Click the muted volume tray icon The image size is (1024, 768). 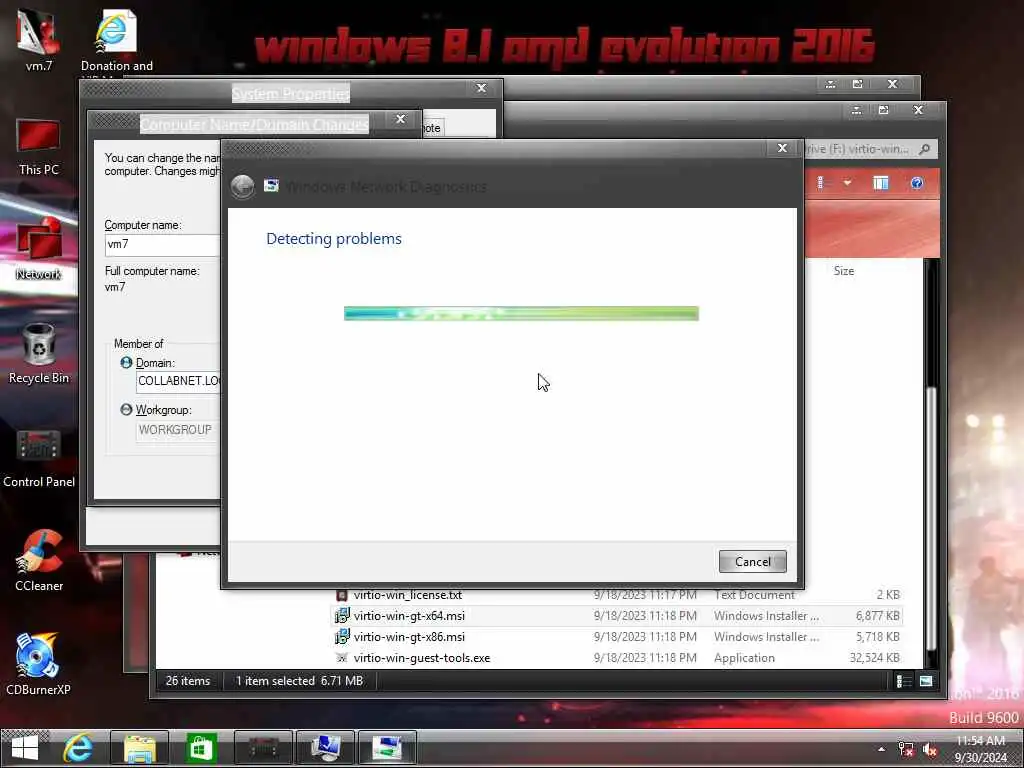(x=930, y=749)
